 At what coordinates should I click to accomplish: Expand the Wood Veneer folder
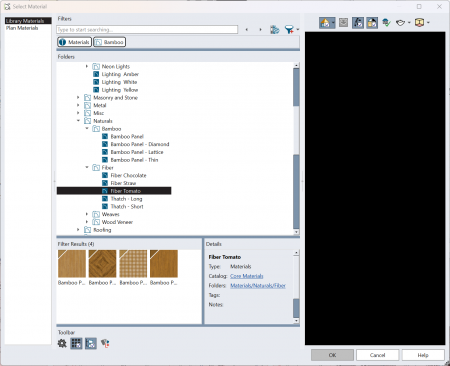pos(87,222)
